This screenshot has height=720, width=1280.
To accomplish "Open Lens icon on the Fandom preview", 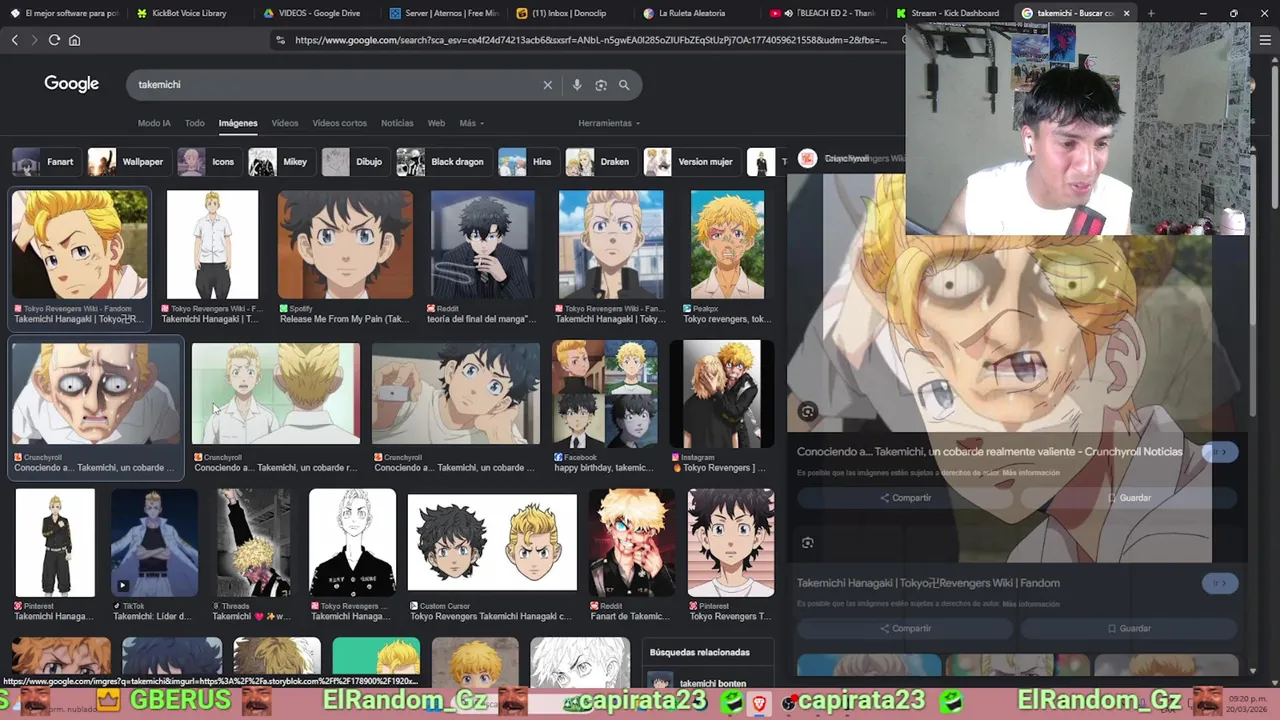I will tap(808, 543).
